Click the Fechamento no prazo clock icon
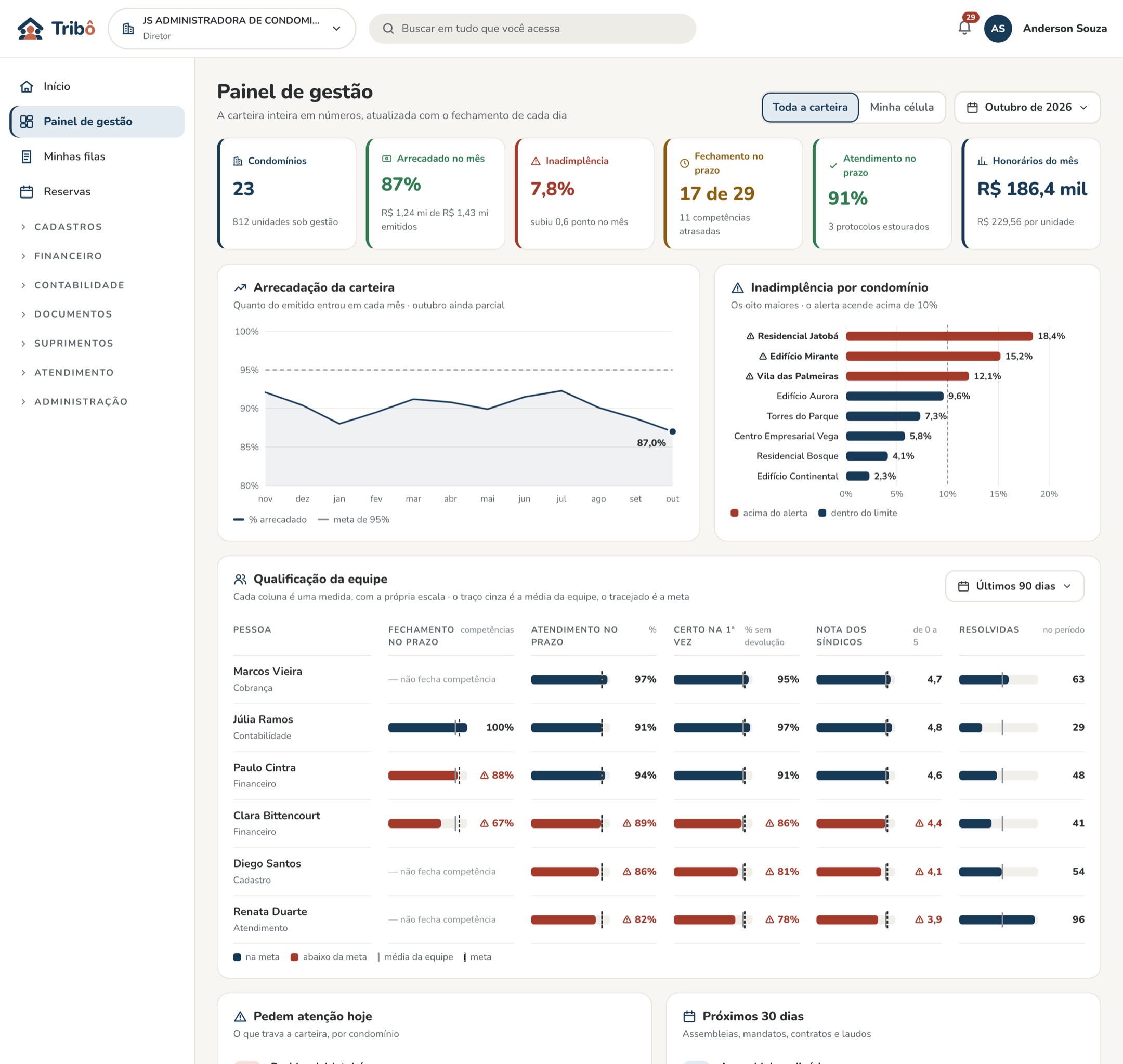Viewport: 1123px width, 1064px height. (685, 163)
